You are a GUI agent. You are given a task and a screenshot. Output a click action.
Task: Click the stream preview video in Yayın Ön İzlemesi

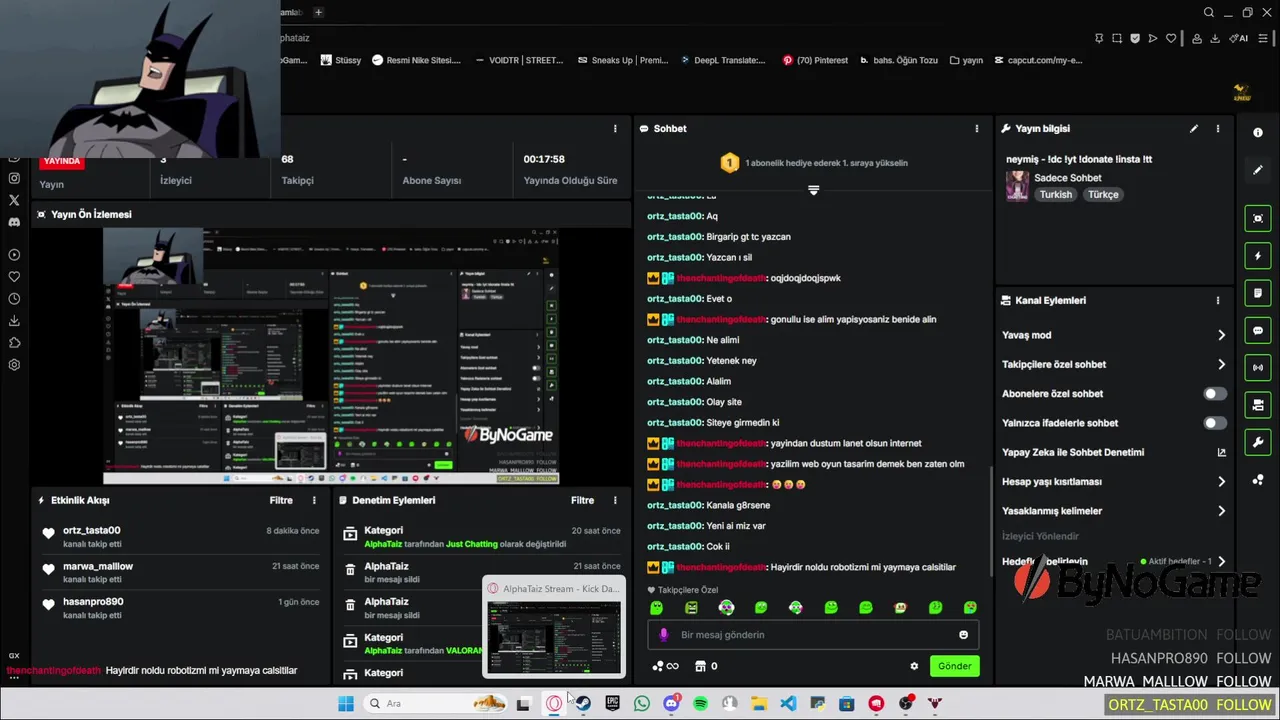pos(331,356)
